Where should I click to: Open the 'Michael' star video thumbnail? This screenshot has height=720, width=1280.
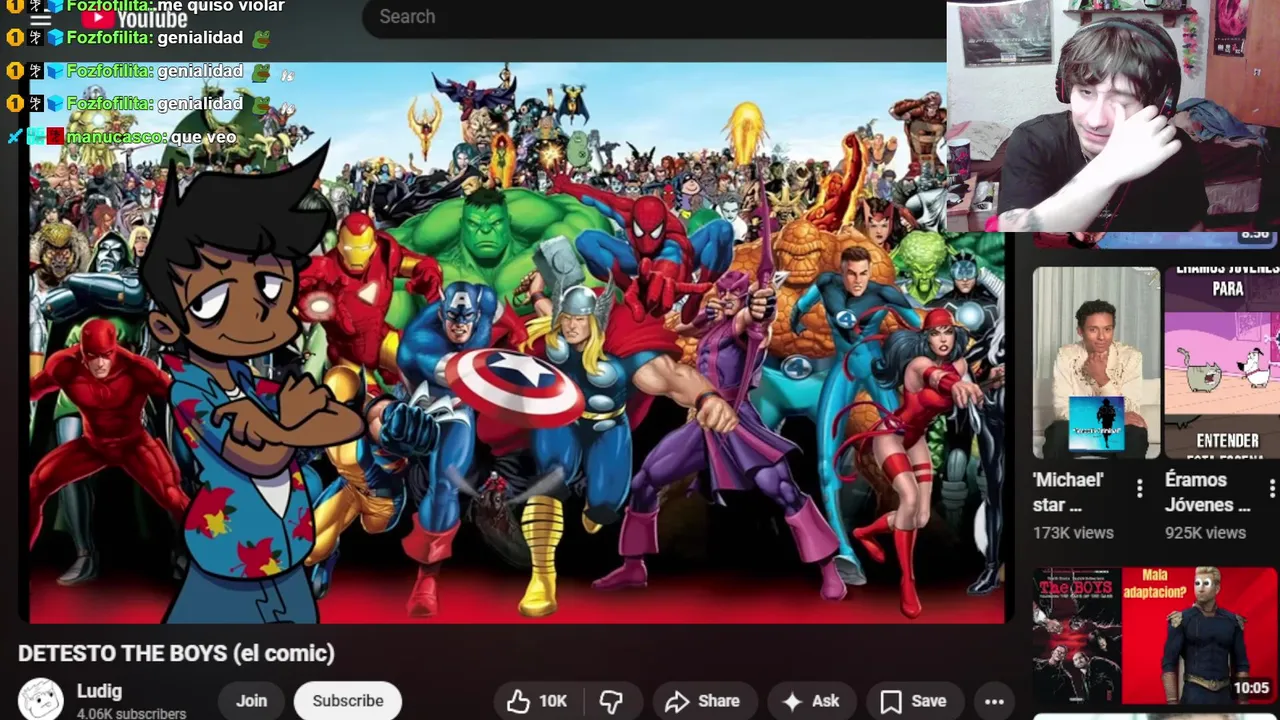pos(1096,362)
